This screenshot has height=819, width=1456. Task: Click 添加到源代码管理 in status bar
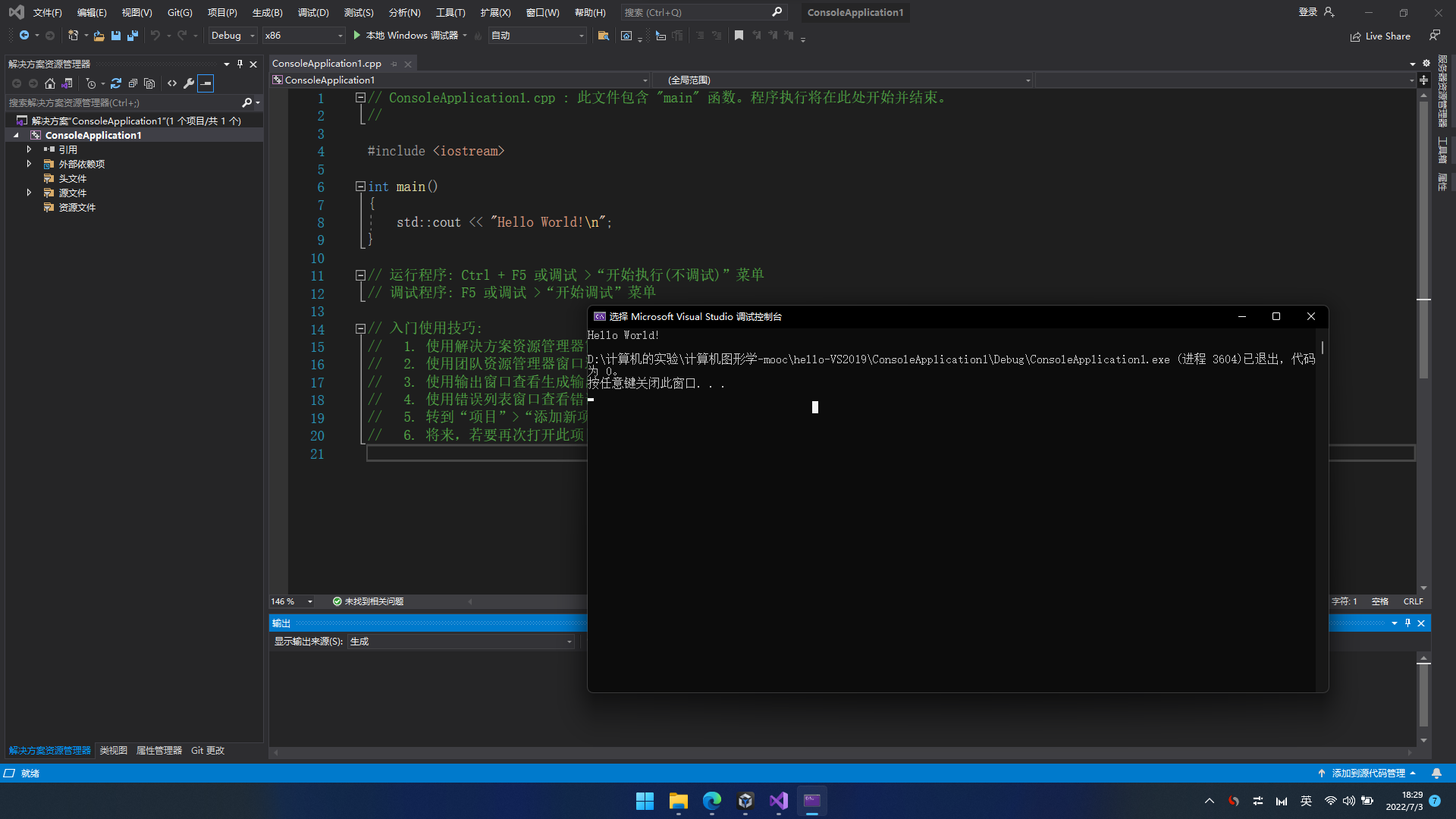1367,773
